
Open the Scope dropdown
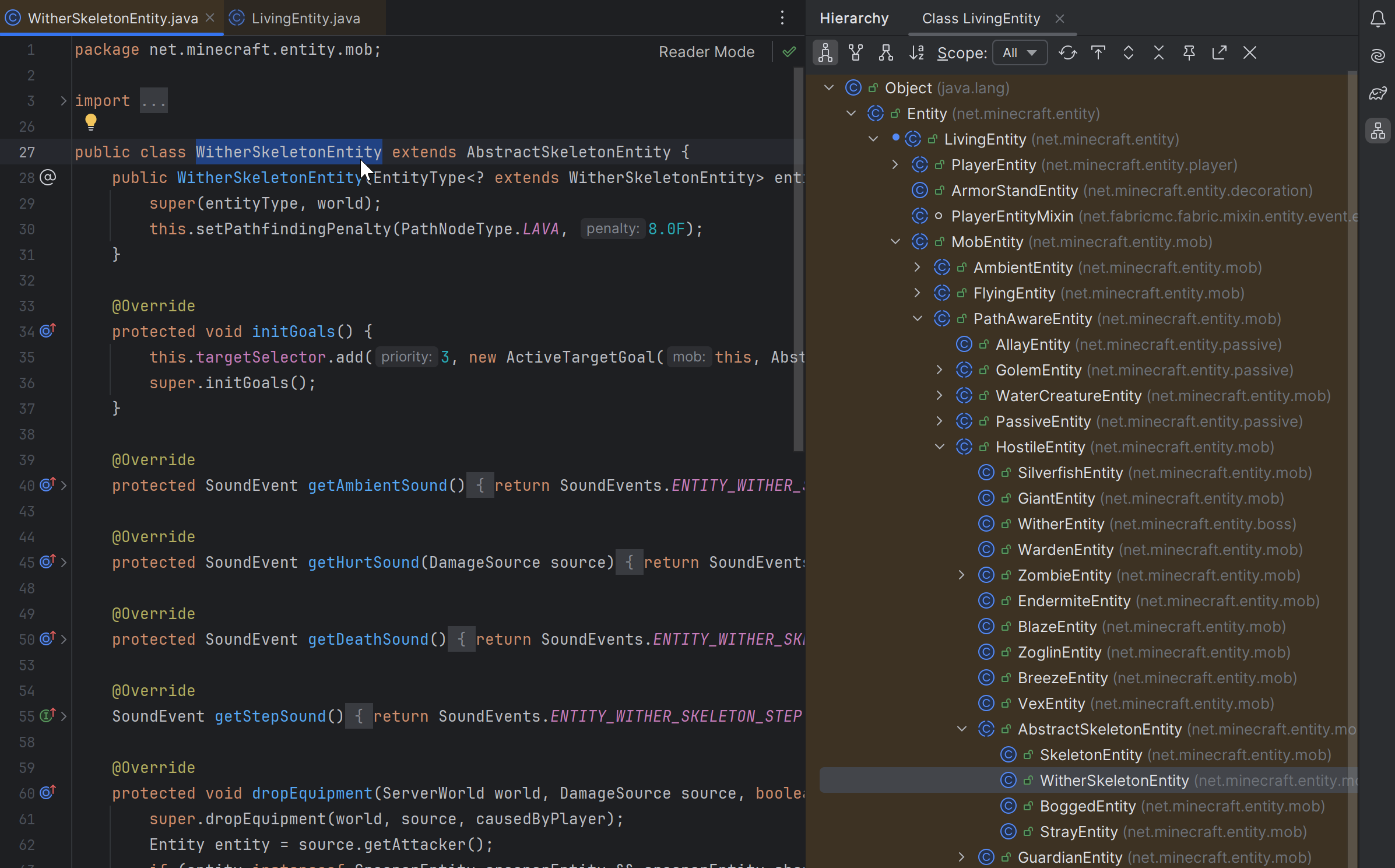click(x=1019, y=53)
